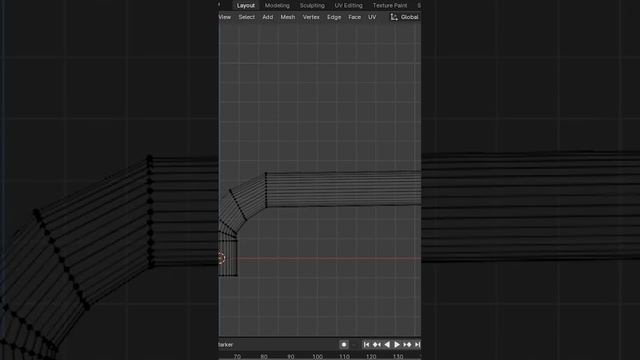Click frame 100 on the timeline ruler
Image resolution: width=640 pixels, height=360 pixels.
coord(317,356)
